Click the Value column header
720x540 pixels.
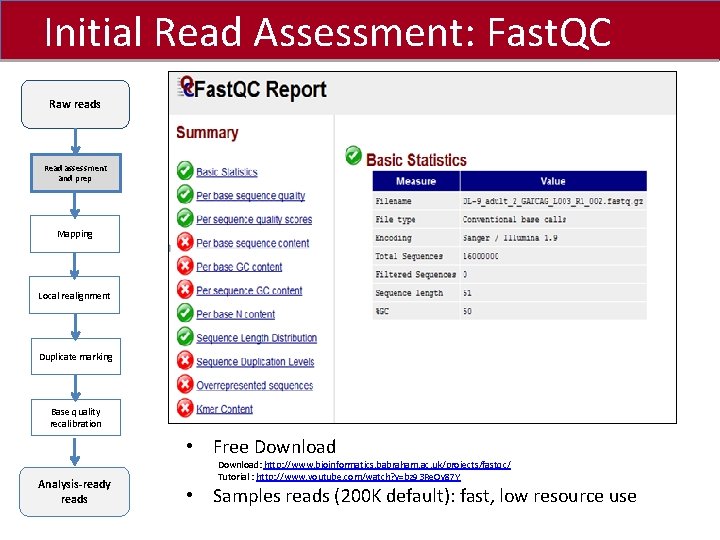[553, 181]
